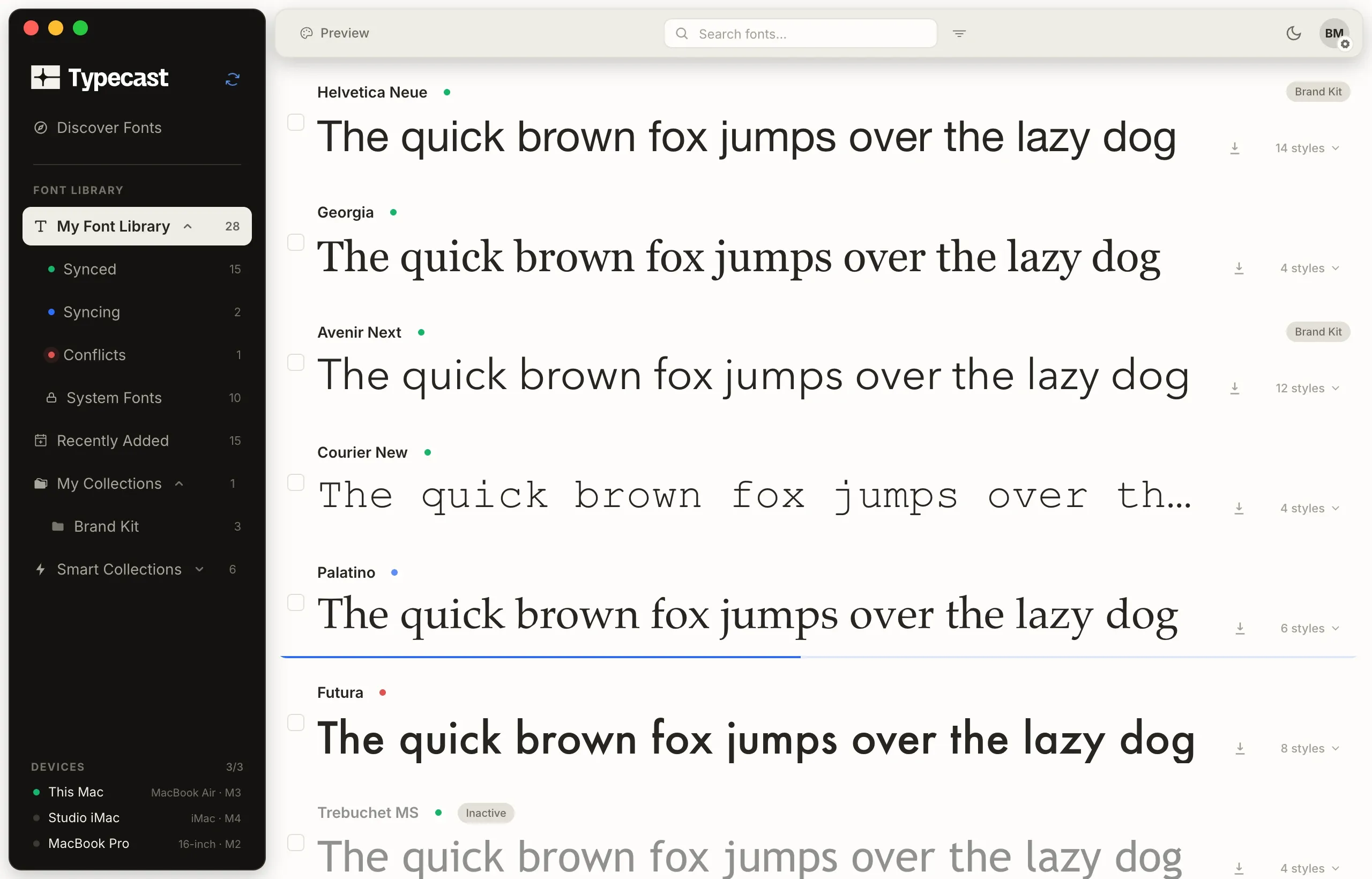The height and width of the screenshot is (879, 1372).
Task: Show Conflicts in the sidebar
Action: pos(137,354)
